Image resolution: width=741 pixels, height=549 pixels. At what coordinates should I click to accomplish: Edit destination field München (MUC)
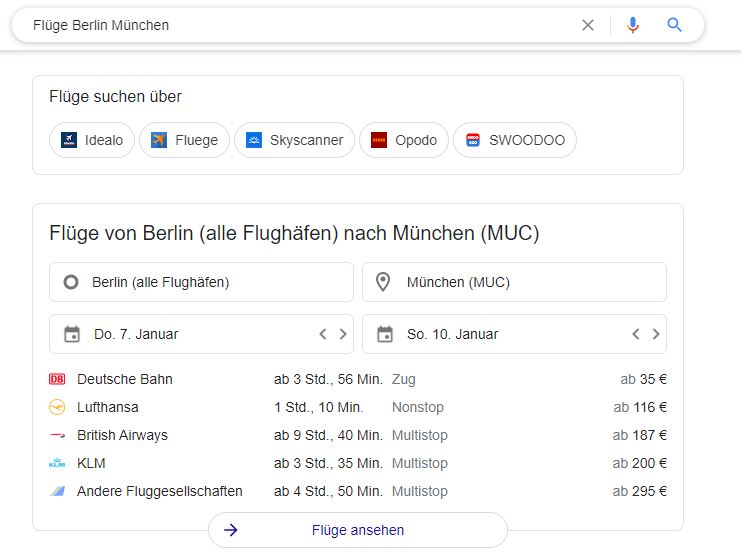(x=514, y=282)
